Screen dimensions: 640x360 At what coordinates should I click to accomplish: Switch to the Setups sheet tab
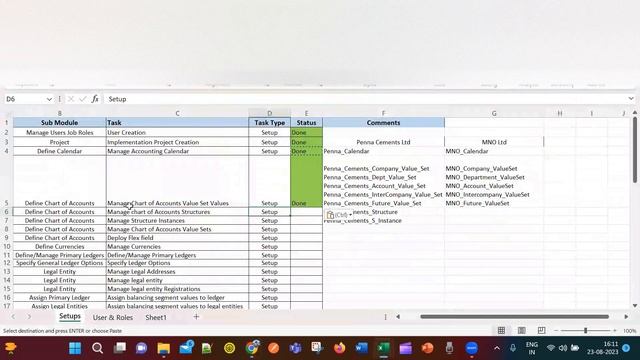point(70,316)
